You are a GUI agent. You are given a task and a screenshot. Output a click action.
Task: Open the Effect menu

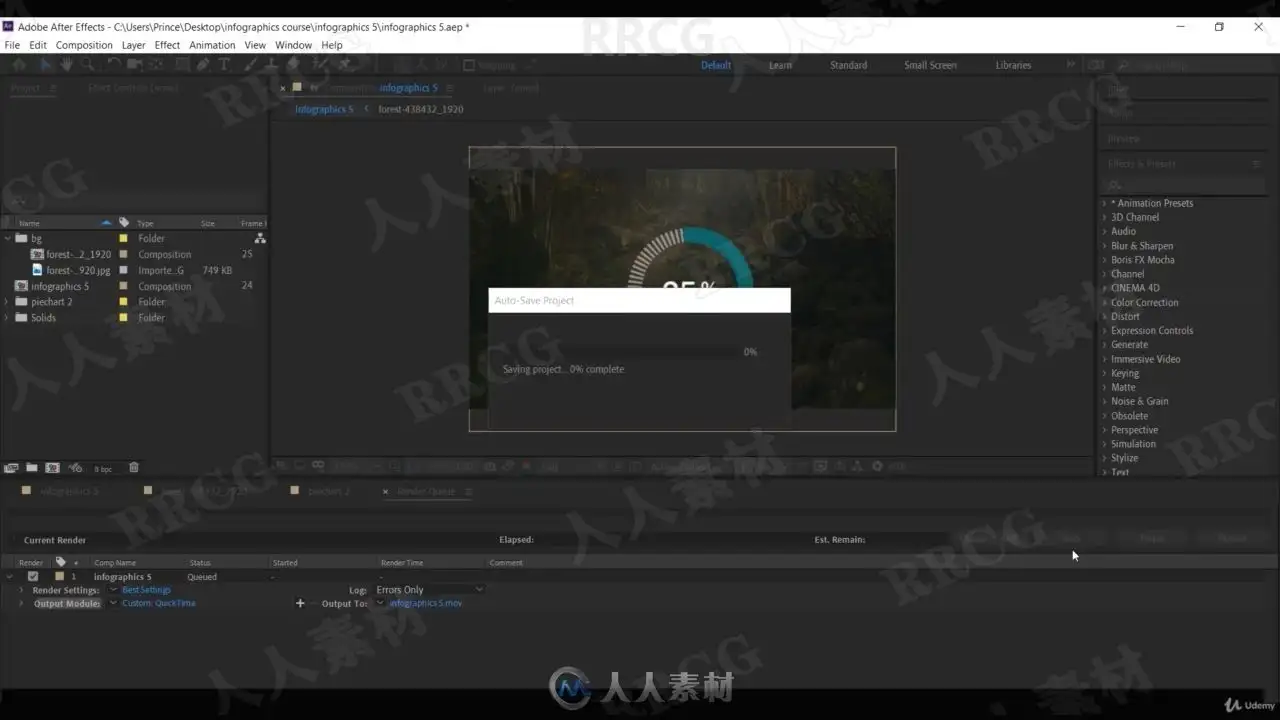tap(167, 45)
